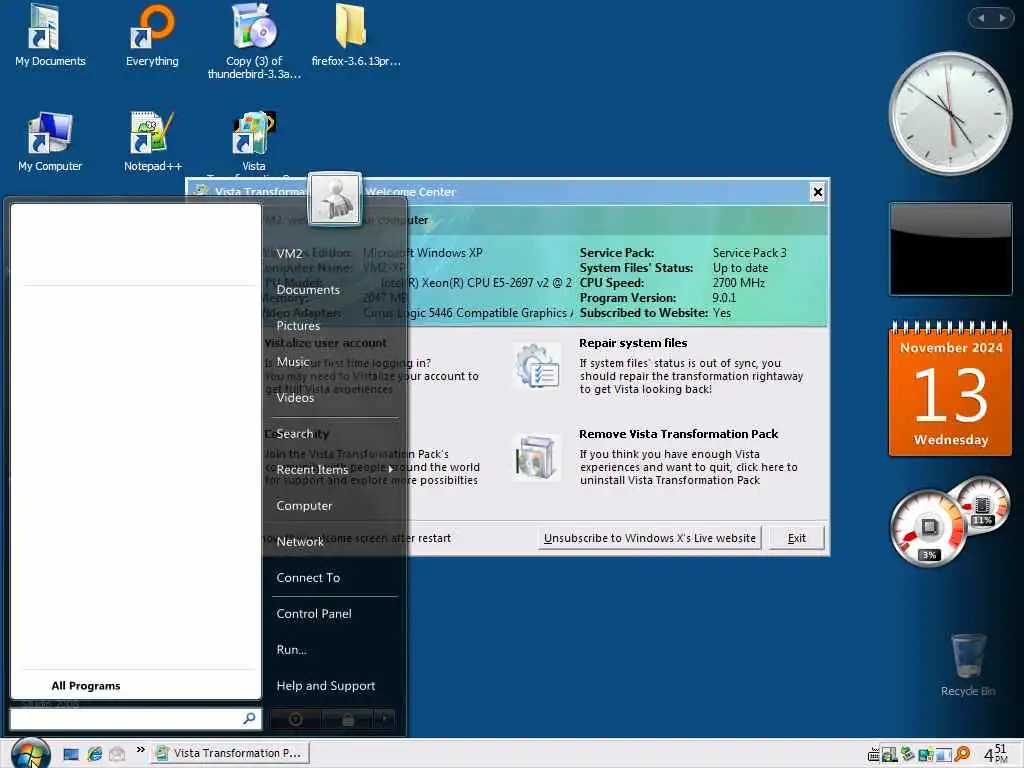Select the Recycle Bin icon
Screen dimensions: 1024x768
pos(968,665)
